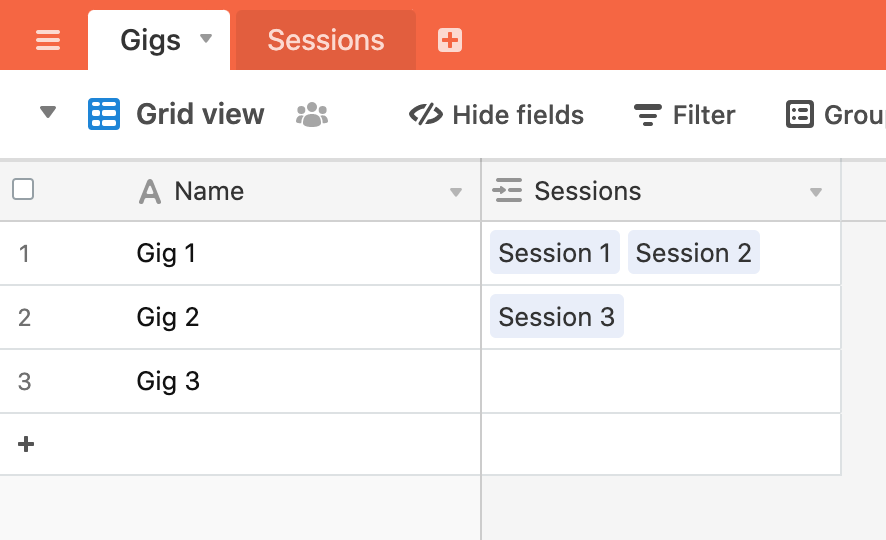Open collaborators people icon beside Grid view
The height and width of the screenshot is (540, 886).
[312, 115]
